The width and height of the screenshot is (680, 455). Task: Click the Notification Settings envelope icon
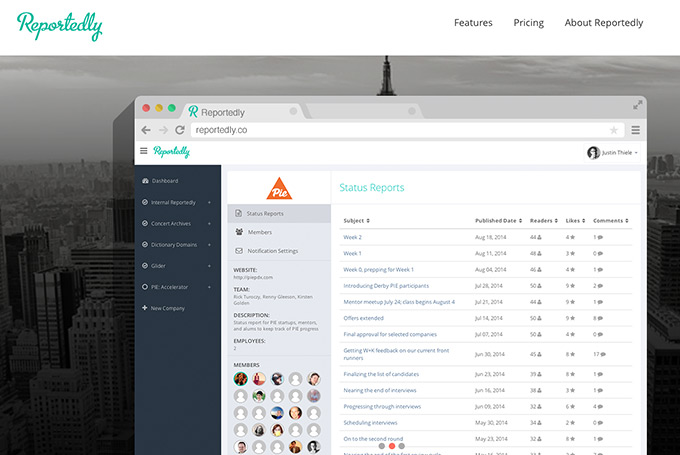239,251
